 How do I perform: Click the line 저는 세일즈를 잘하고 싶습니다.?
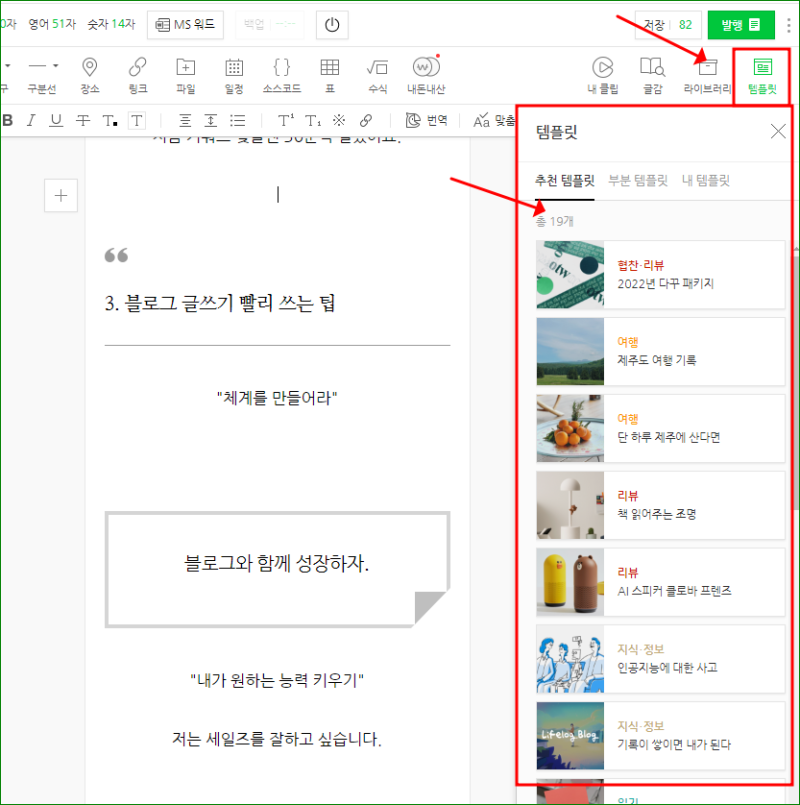pyautogui.click(x=277, y=739)
